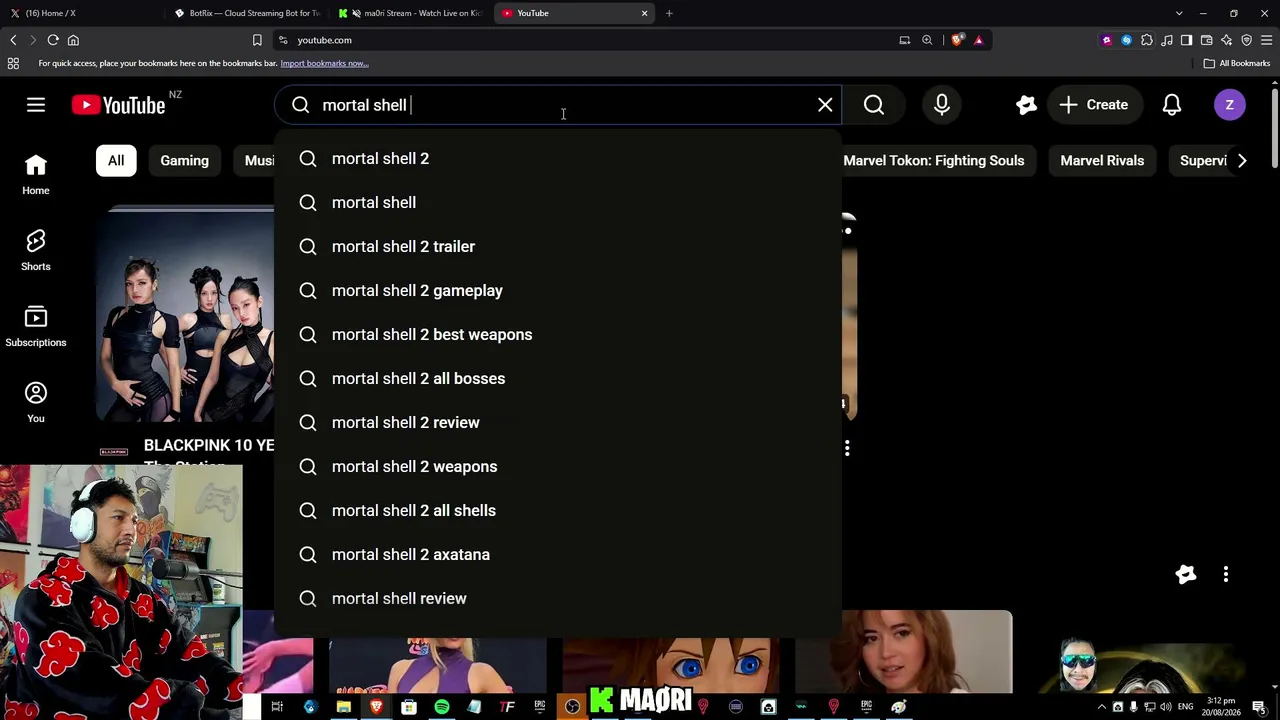Run the search using the magnifier button
This screenshot has height=720, width=1280.
[x=874, y=105]
